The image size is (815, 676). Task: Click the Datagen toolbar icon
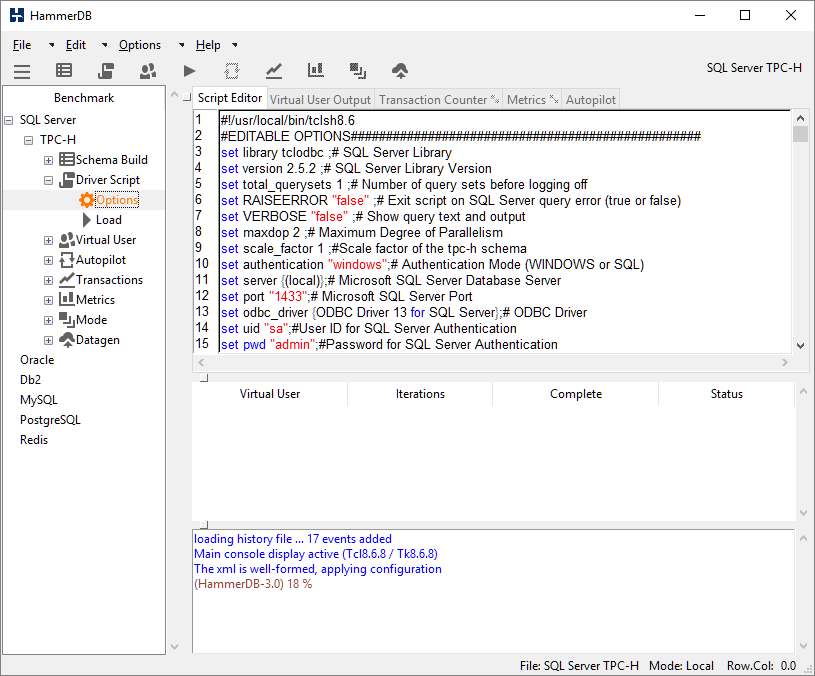(400, 71)
